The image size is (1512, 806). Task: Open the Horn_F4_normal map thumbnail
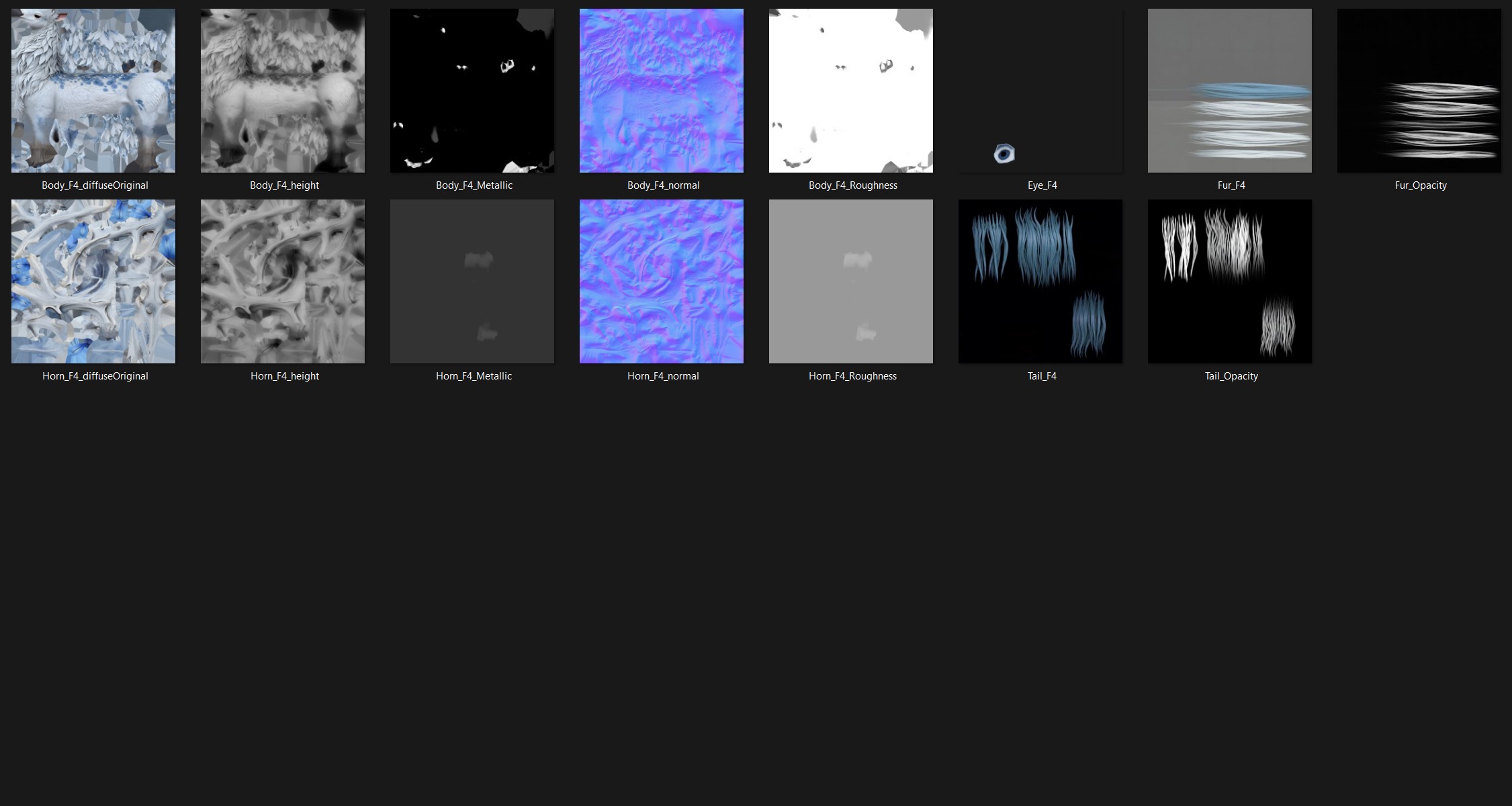(662, 281)
